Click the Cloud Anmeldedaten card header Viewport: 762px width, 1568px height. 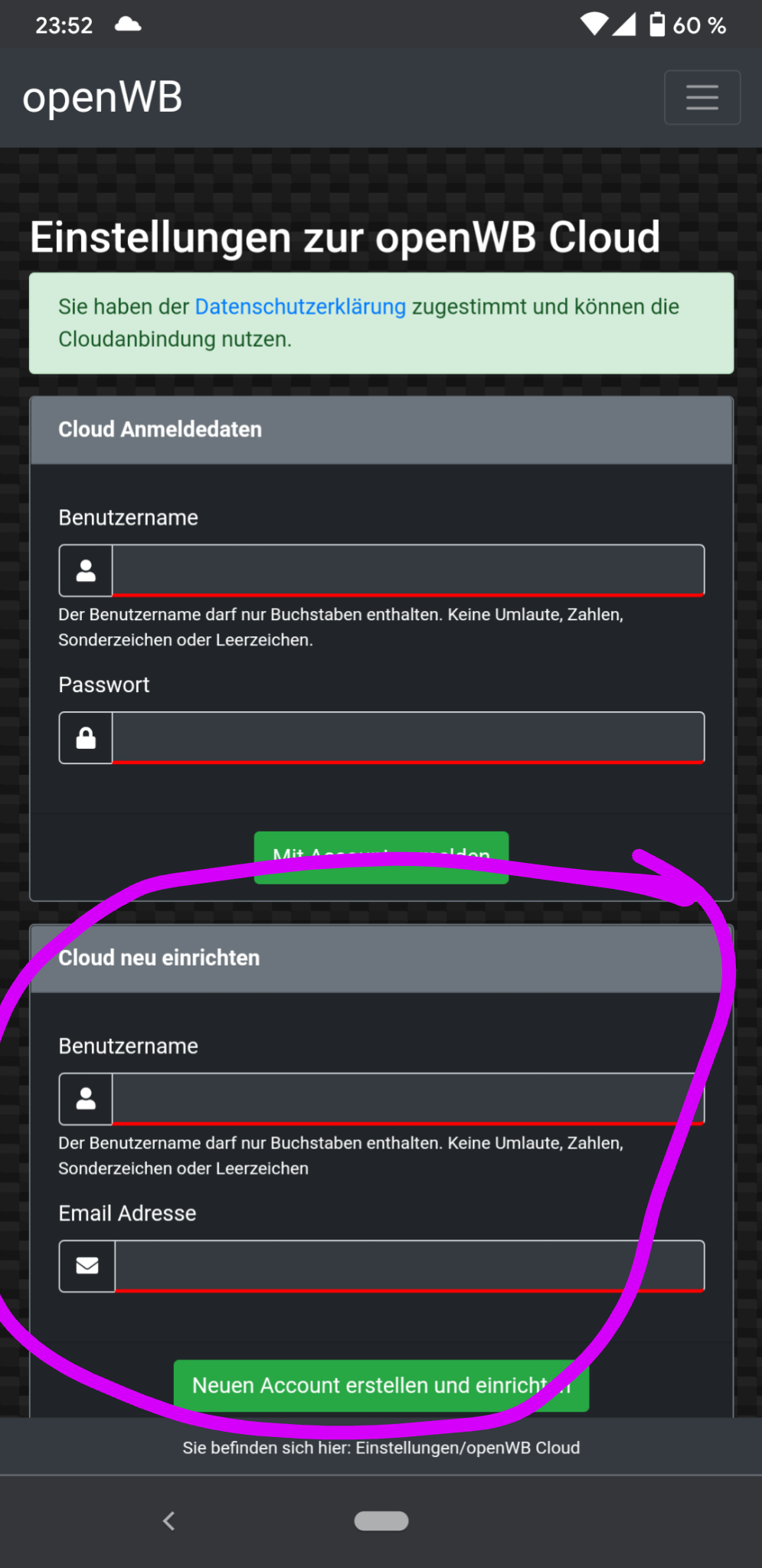click(381, 430)
